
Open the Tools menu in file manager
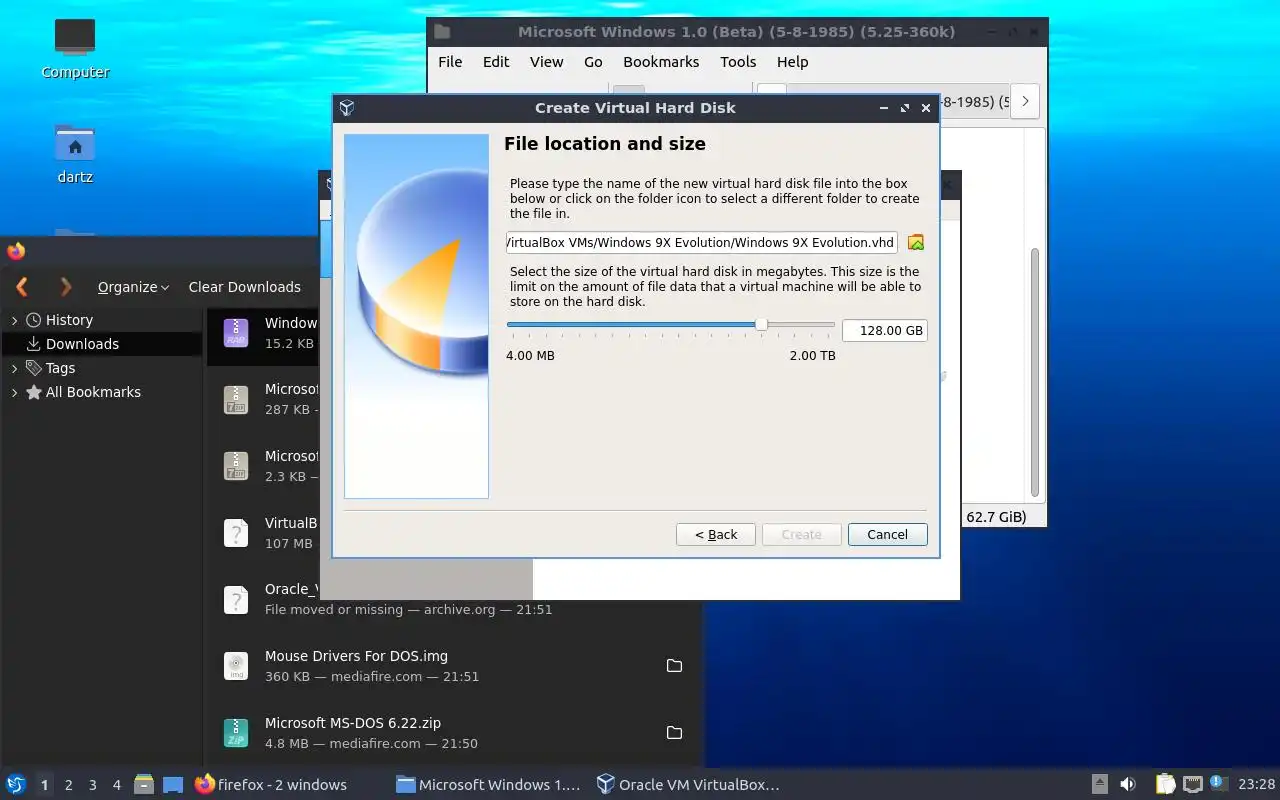tap(738, 62)
